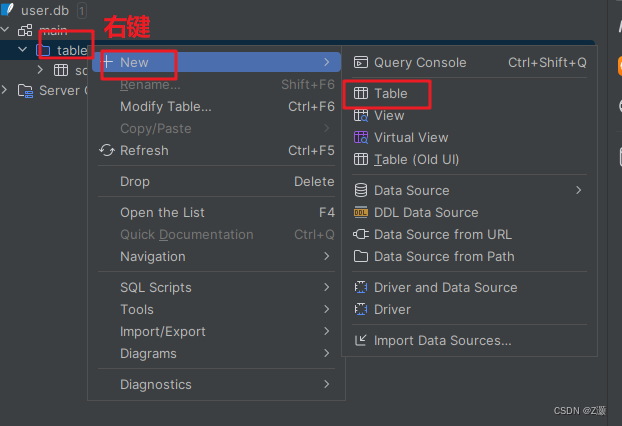Click the Driver and Data Source icon
The height and width of the screenshot is (426, 622).
pos(361,287)
